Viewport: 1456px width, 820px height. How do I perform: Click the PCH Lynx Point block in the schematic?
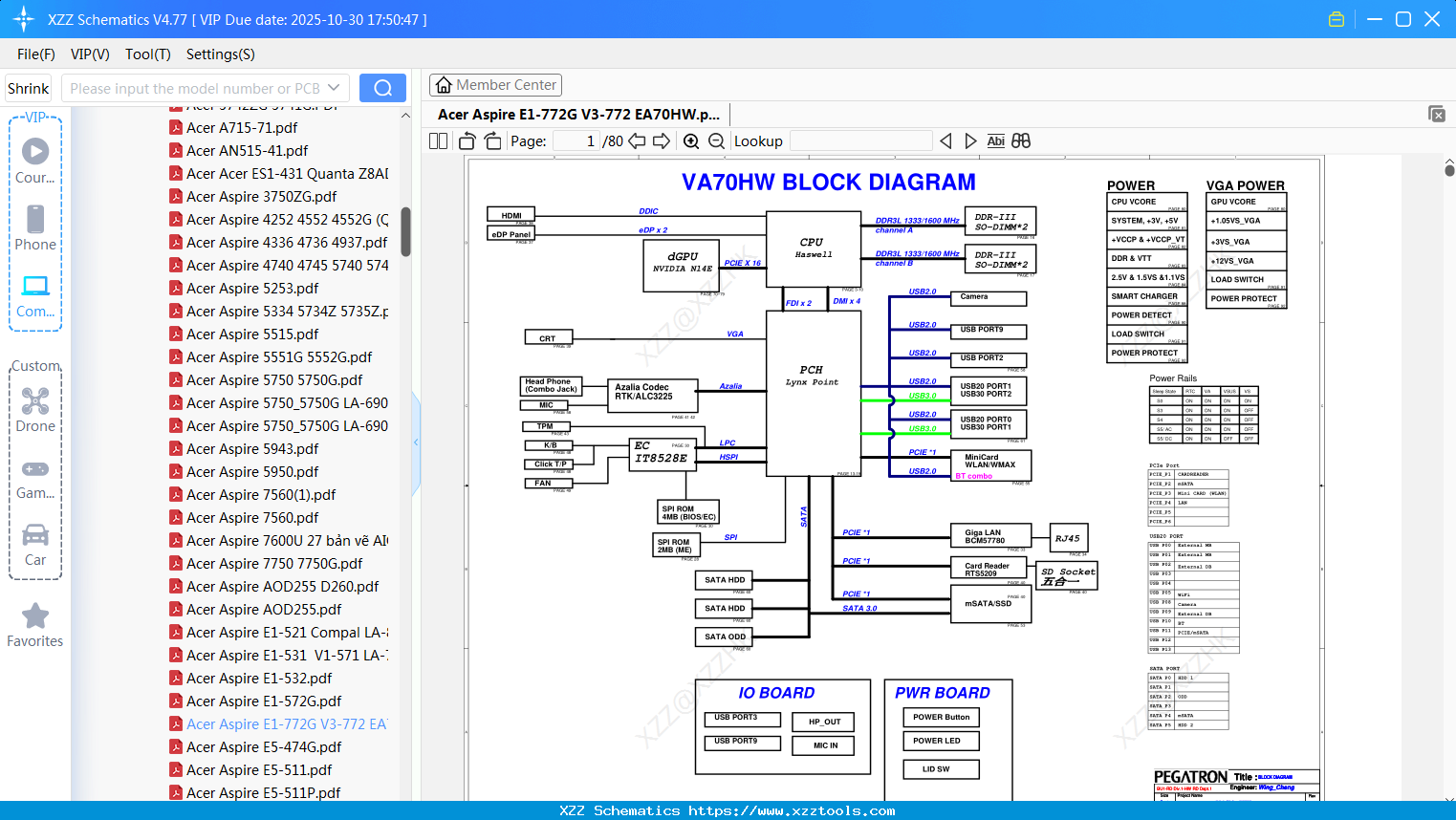pyautogui.click(x=813, y=393)
